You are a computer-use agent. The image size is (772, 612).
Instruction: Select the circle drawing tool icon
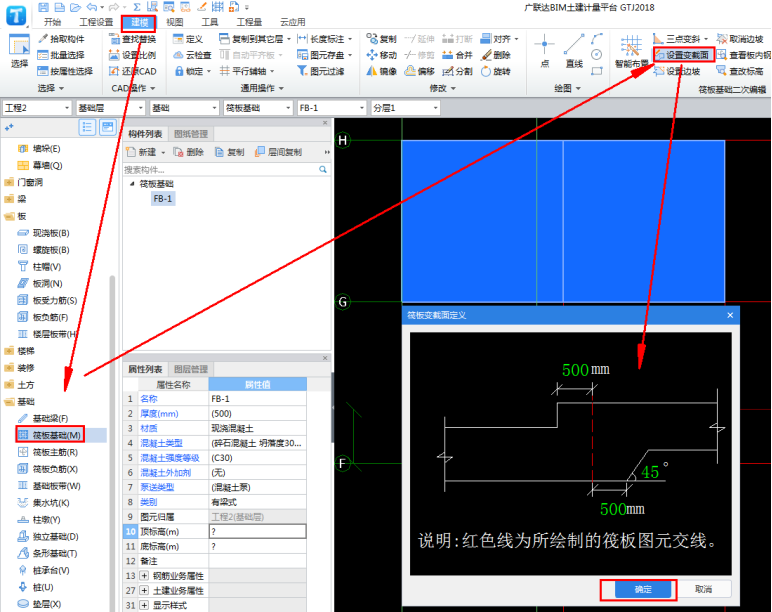pyautogui.click(x=597, y=55)
